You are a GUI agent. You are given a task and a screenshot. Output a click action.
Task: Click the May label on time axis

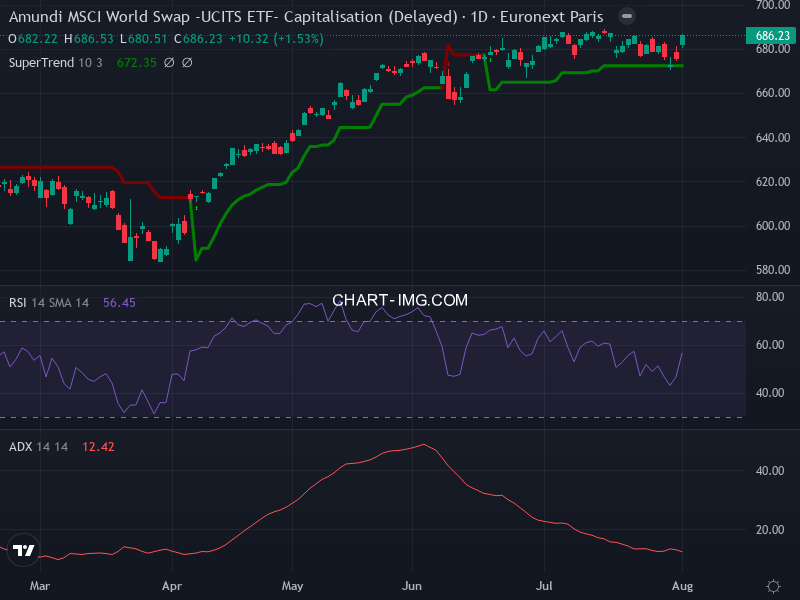tap(292, 586)
